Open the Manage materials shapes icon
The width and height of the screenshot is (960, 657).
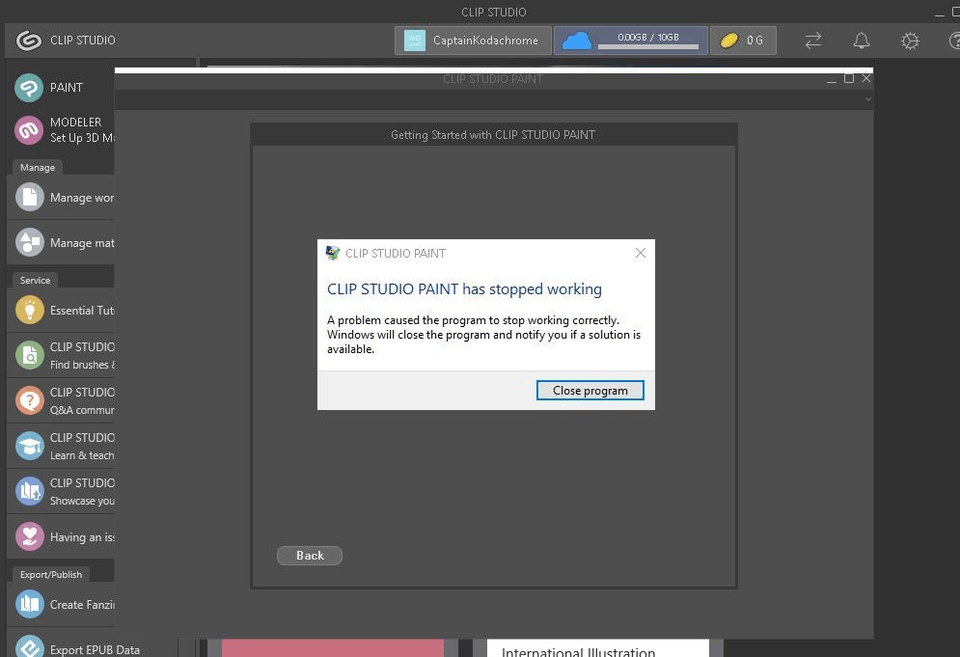pyautogui.click(x=29, y=242)
